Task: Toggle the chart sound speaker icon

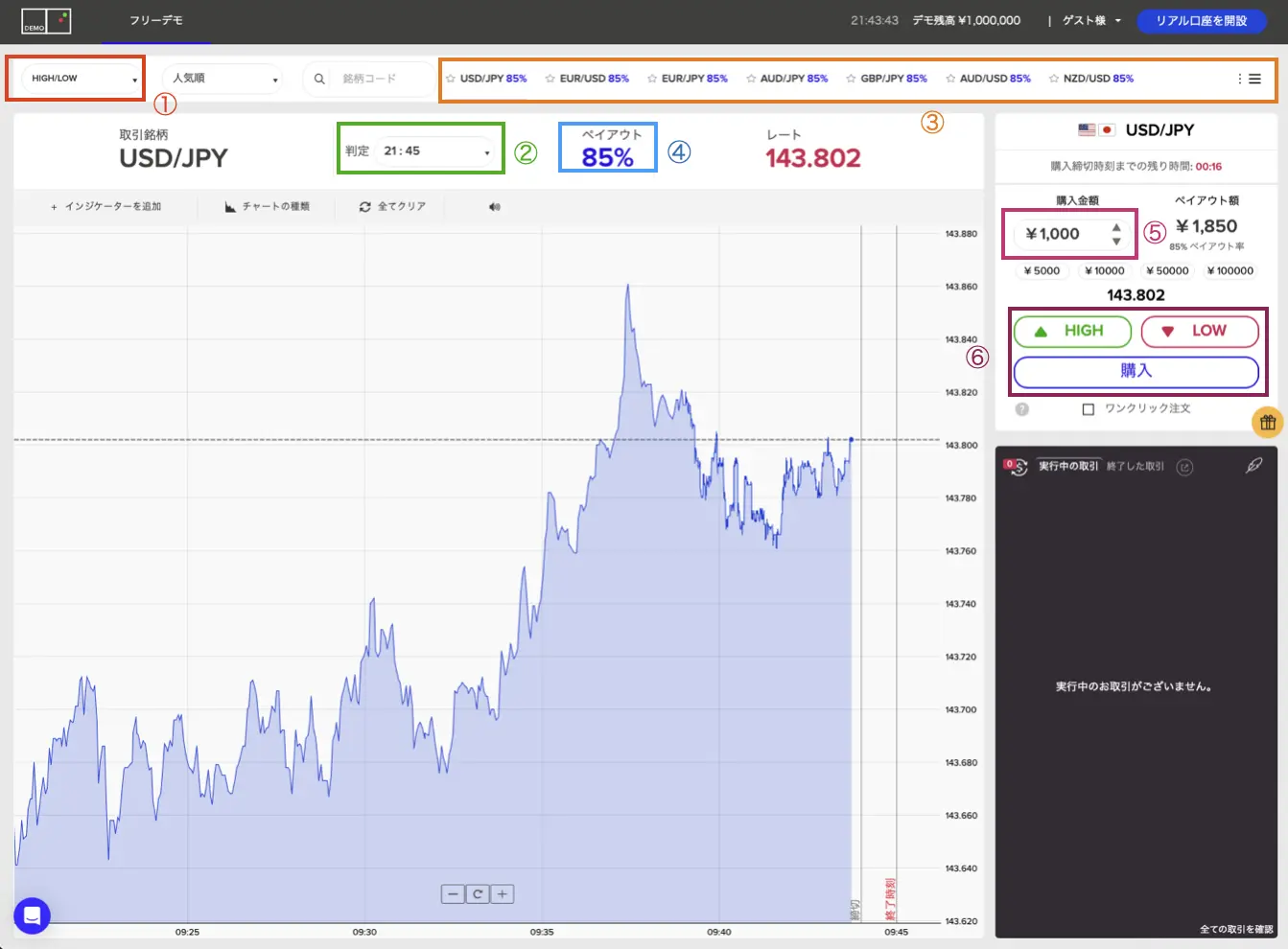Action: pos(495,206)
